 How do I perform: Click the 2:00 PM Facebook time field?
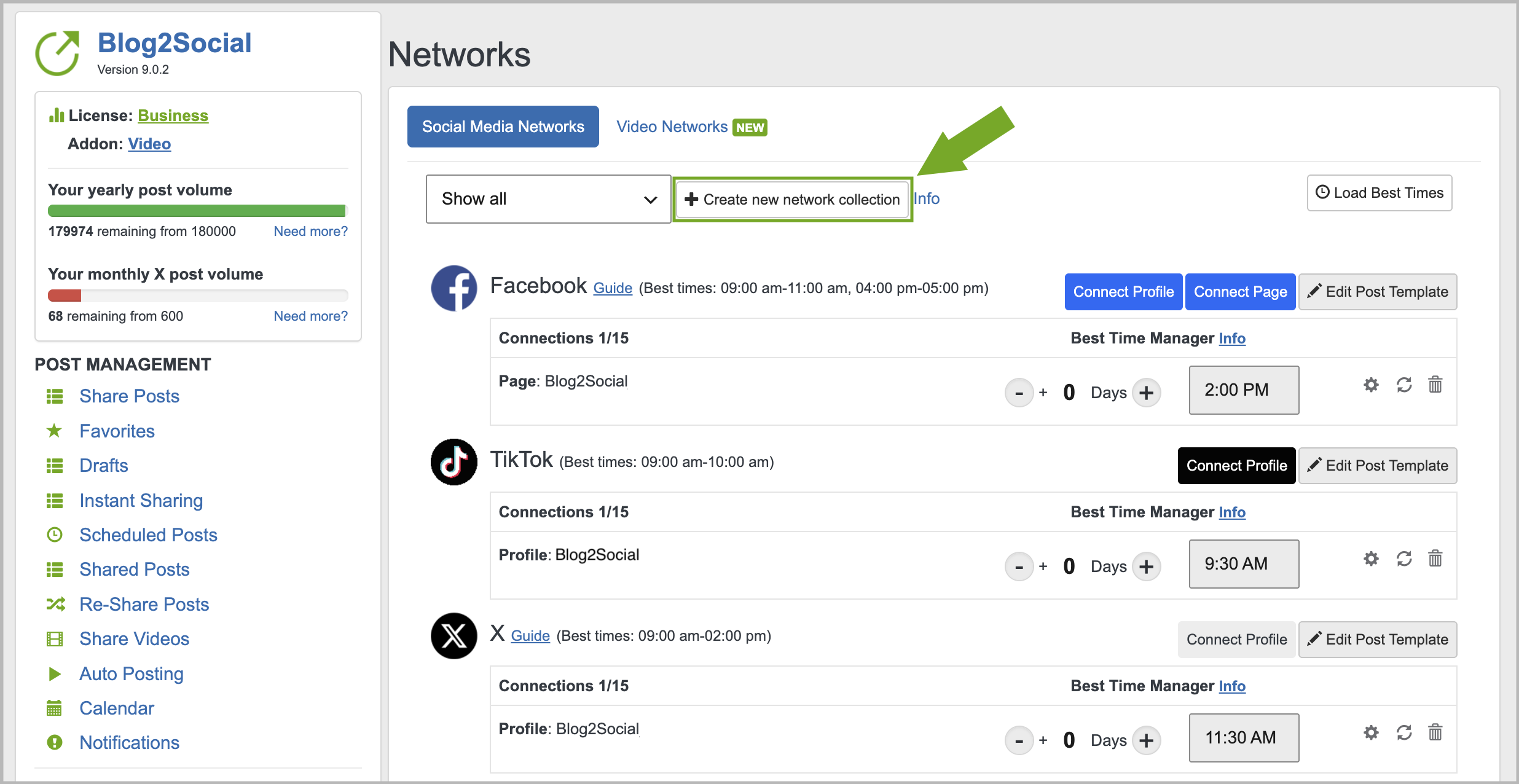[1244, 390]
